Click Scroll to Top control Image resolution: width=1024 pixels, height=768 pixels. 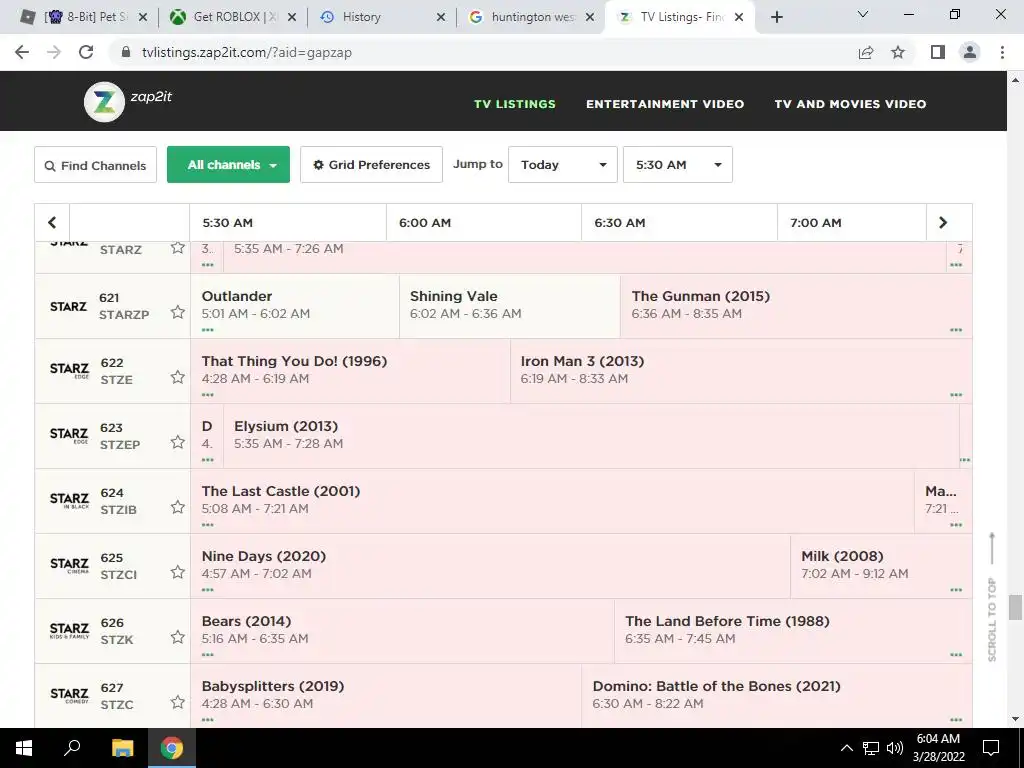click(991, 597)
